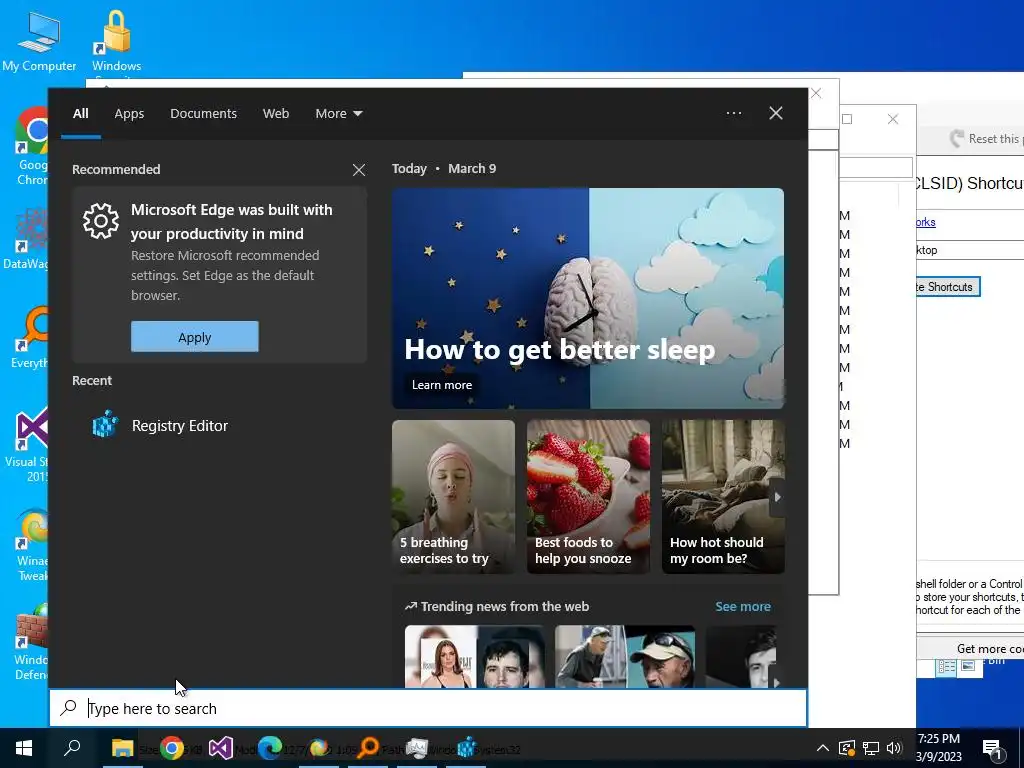1024x768 pixels.
Task: Open 'How hot should my room be?' card
Action: (x=723, y=497)
